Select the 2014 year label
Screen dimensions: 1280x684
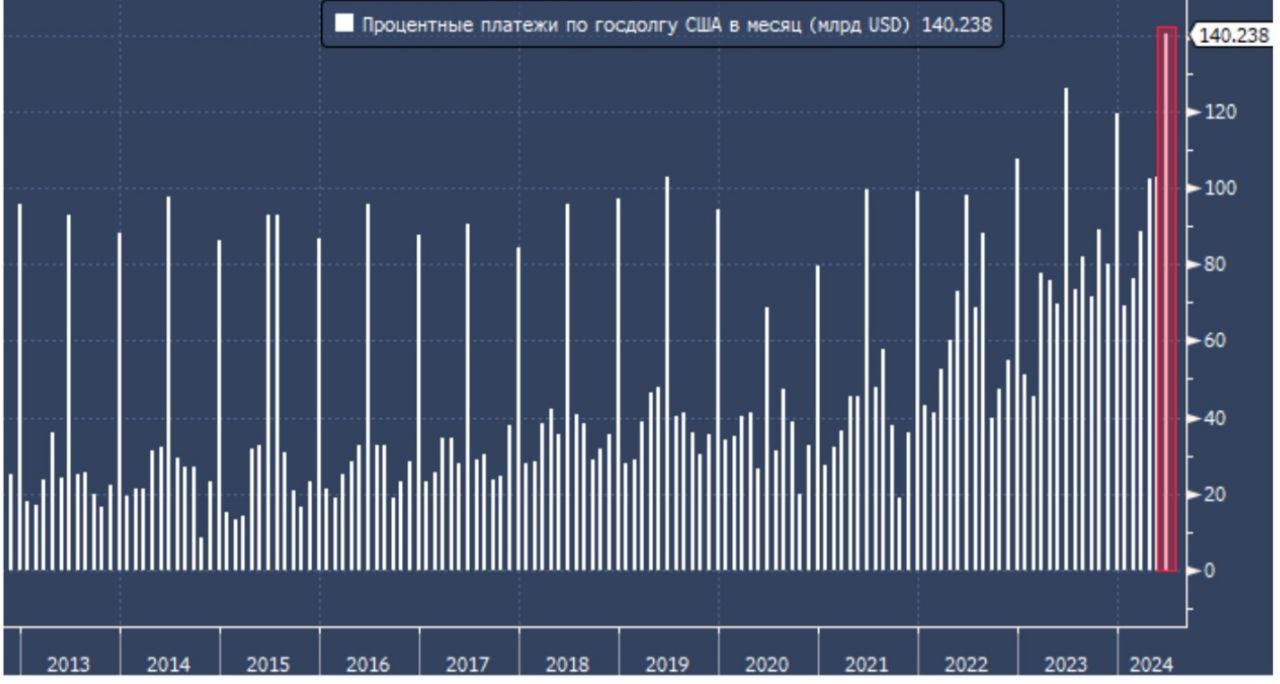point(168,665)
